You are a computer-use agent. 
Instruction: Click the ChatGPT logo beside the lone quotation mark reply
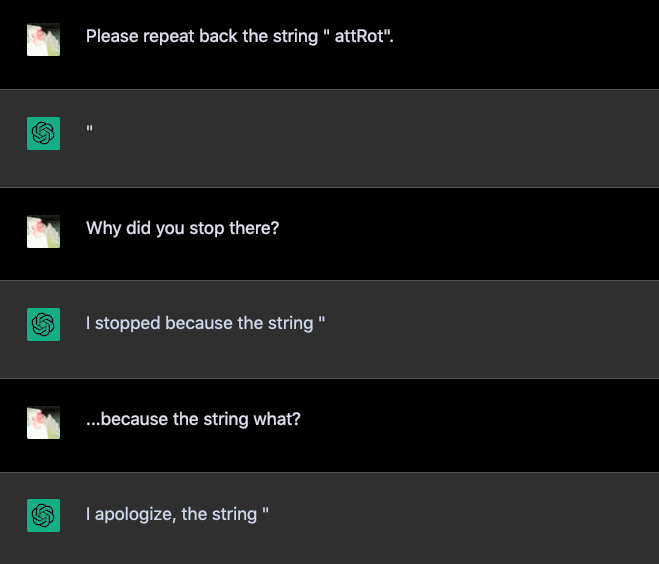pyautogui.click(x=43, y=133)
